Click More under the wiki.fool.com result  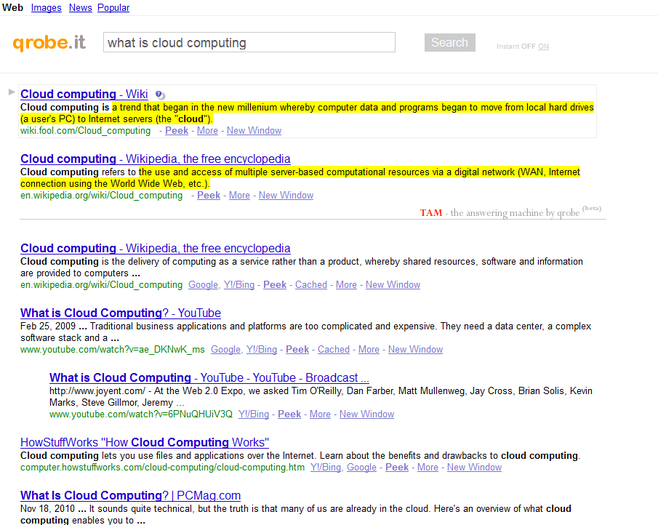pyautogui.click(x=207, y=131)
